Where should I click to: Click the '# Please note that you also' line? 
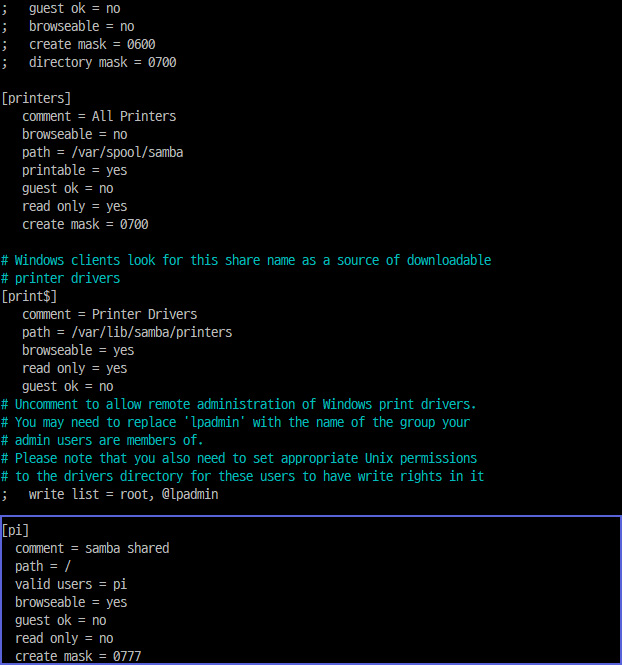point(239,458)
